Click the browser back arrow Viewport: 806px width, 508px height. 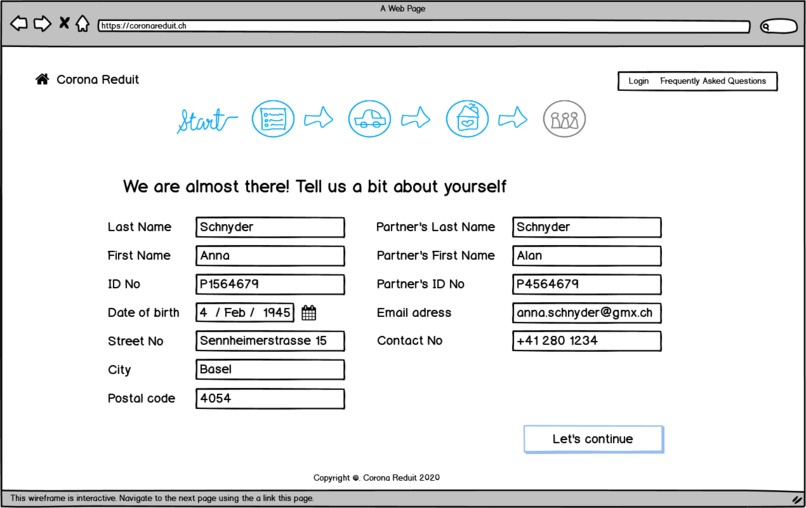coord(19,24)
